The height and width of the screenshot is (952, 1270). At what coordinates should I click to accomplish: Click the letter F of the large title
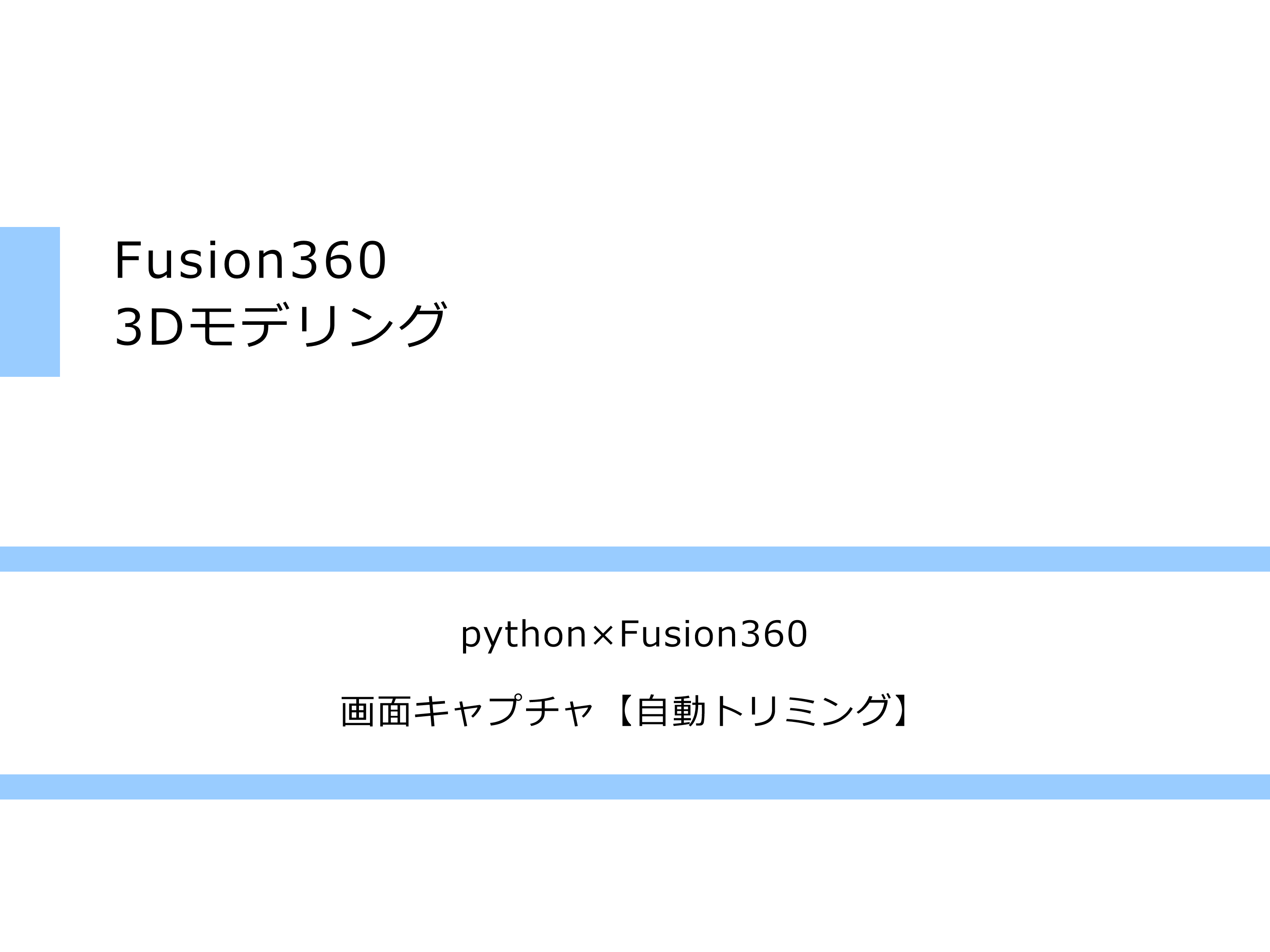click(x=128, y=260)
